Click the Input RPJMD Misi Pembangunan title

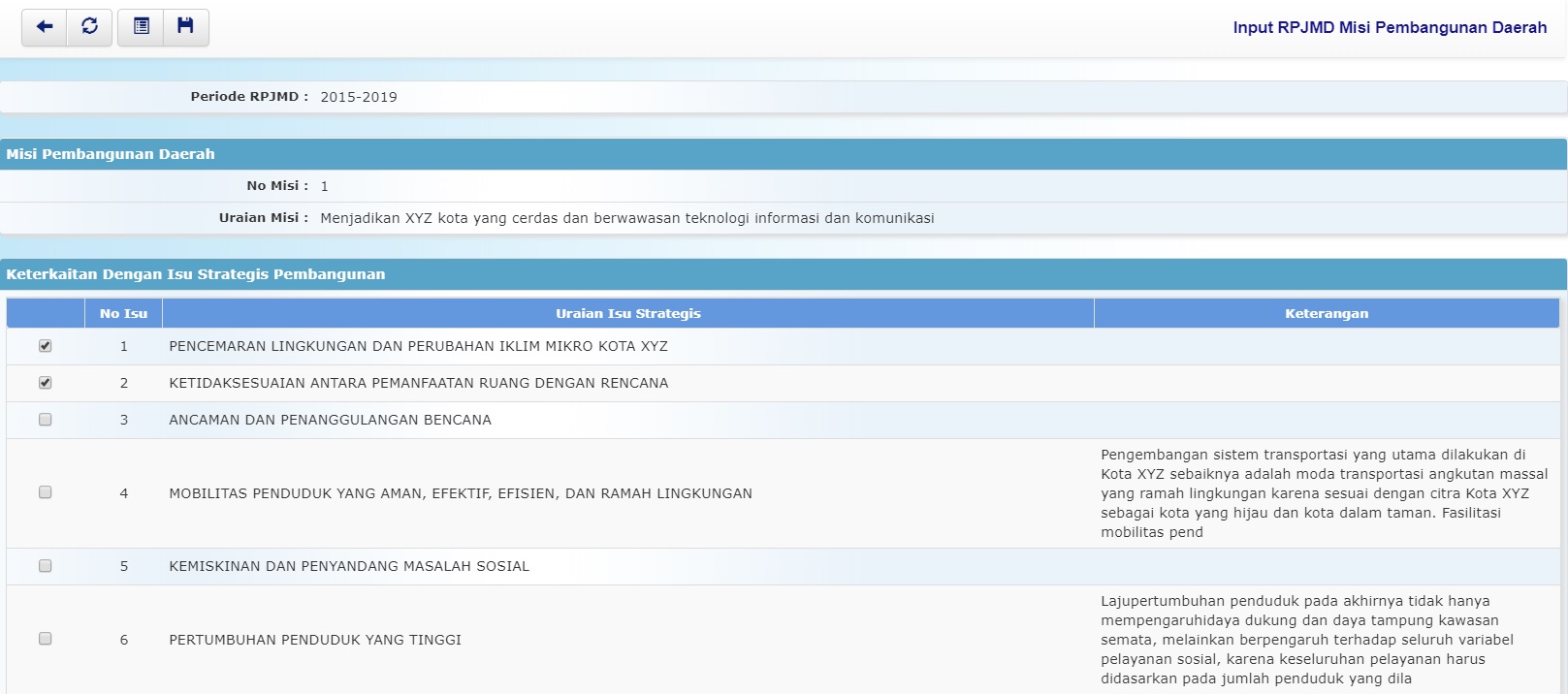point(1389,27)
